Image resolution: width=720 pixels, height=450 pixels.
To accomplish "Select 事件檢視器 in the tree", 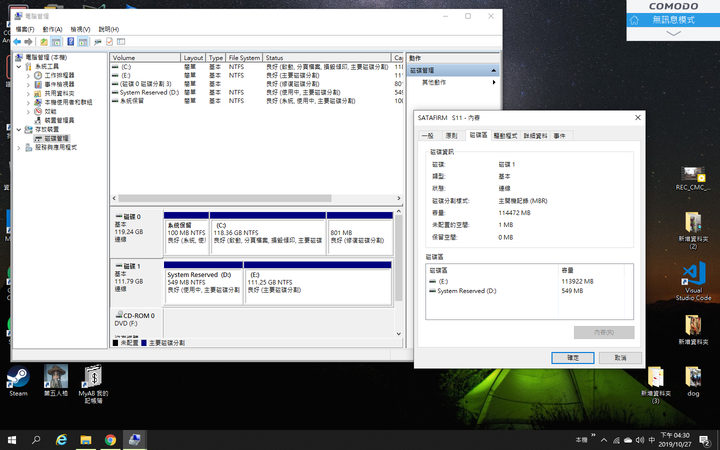I will pyautogui.click(x=59, y=84).
